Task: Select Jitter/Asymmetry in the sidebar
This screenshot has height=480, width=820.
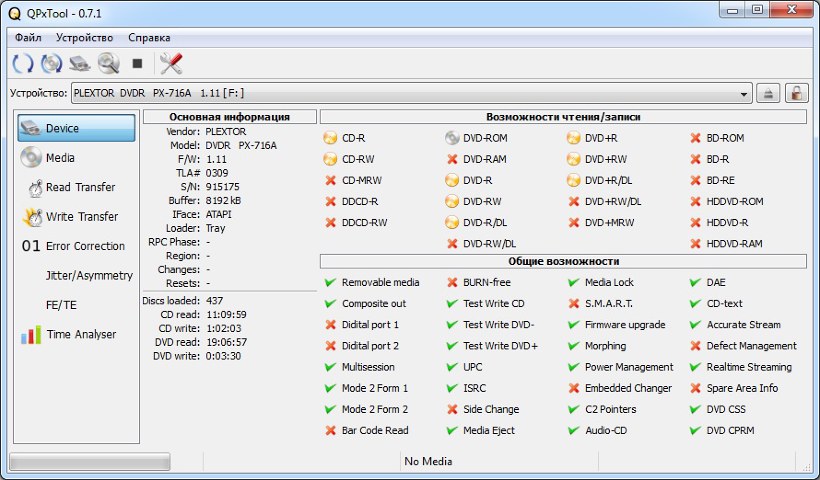Action: pyautogui.click(x=88, y=275)
